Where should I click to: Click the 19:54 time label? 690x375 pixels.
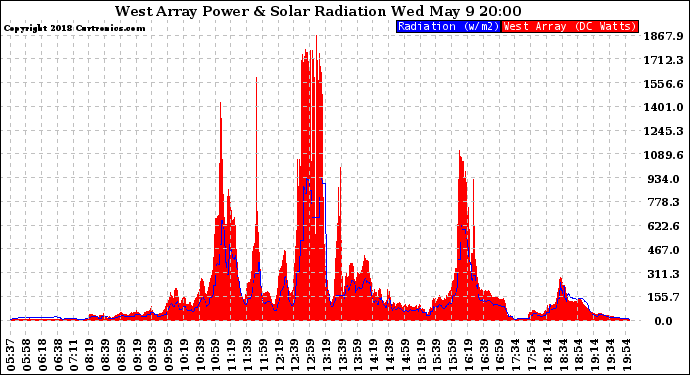[x=627, y=355]
